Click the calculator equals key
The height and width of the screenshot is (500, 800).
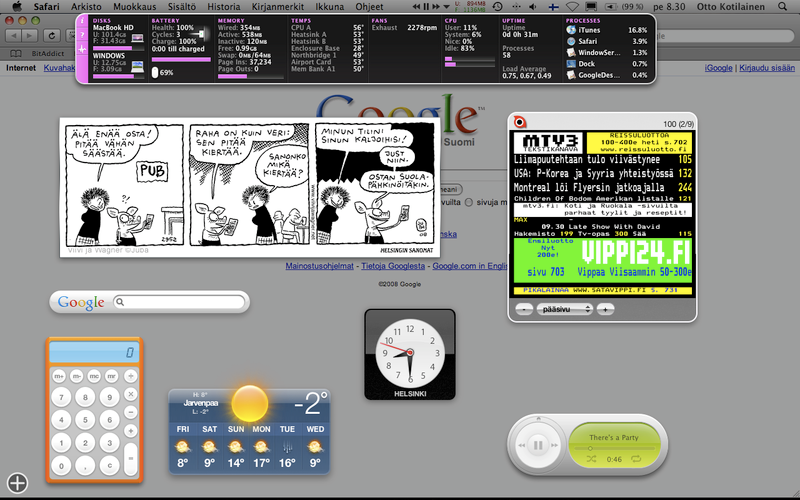click(x=131, y=459)
